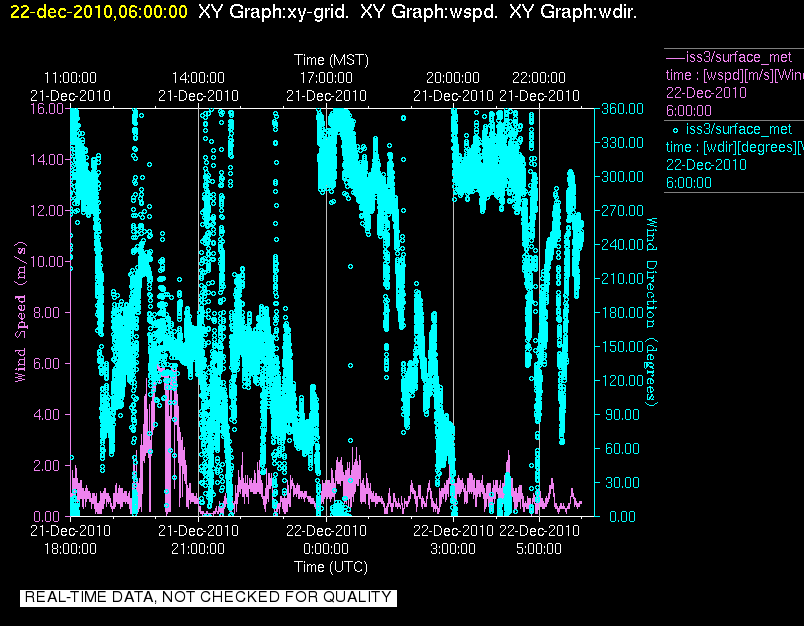Click the 6.00 wind speed axis value
Image resolution: width=804 pixels, height=626 pixels.
[x=47, y=364]
